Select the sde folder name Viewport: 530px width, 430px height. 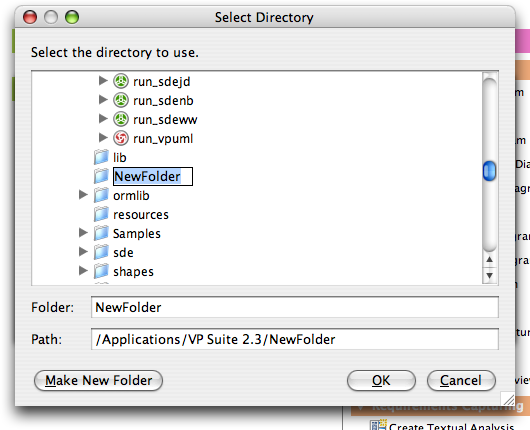pyautogui.click(x=123, y=253)
